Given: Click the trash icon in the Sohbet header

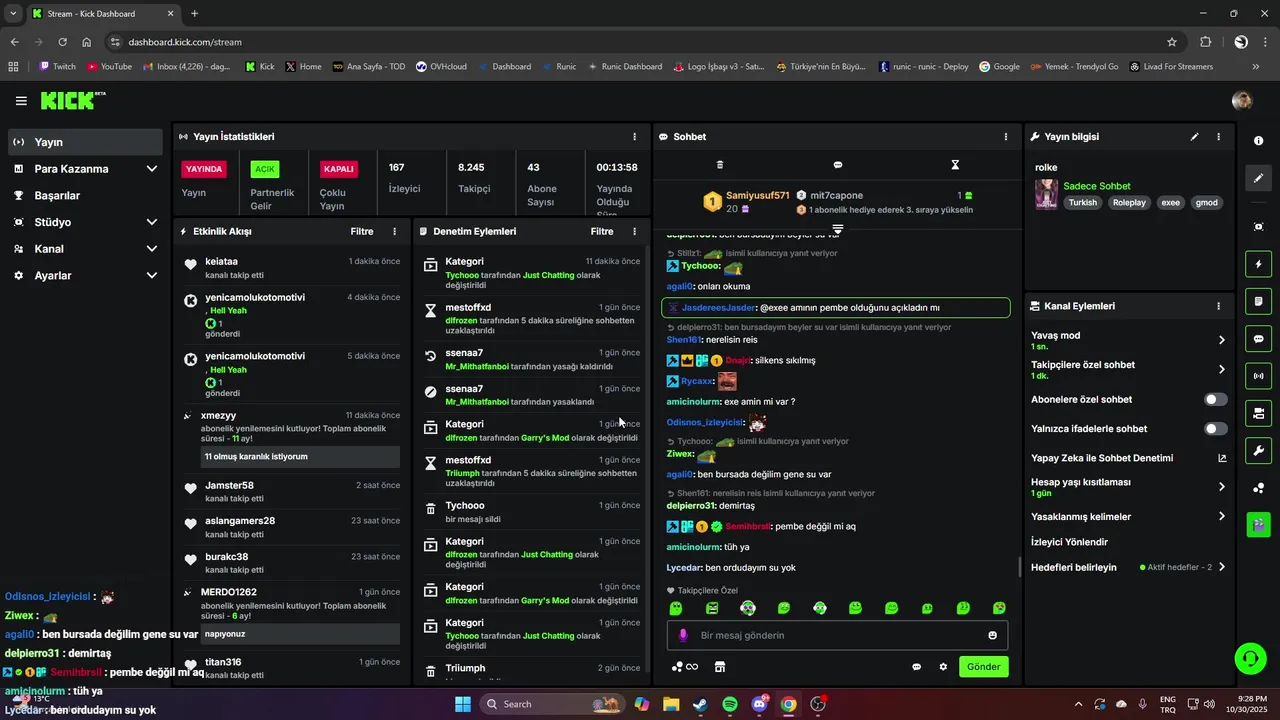Looking at the screenshot, I should click(720, 165).
